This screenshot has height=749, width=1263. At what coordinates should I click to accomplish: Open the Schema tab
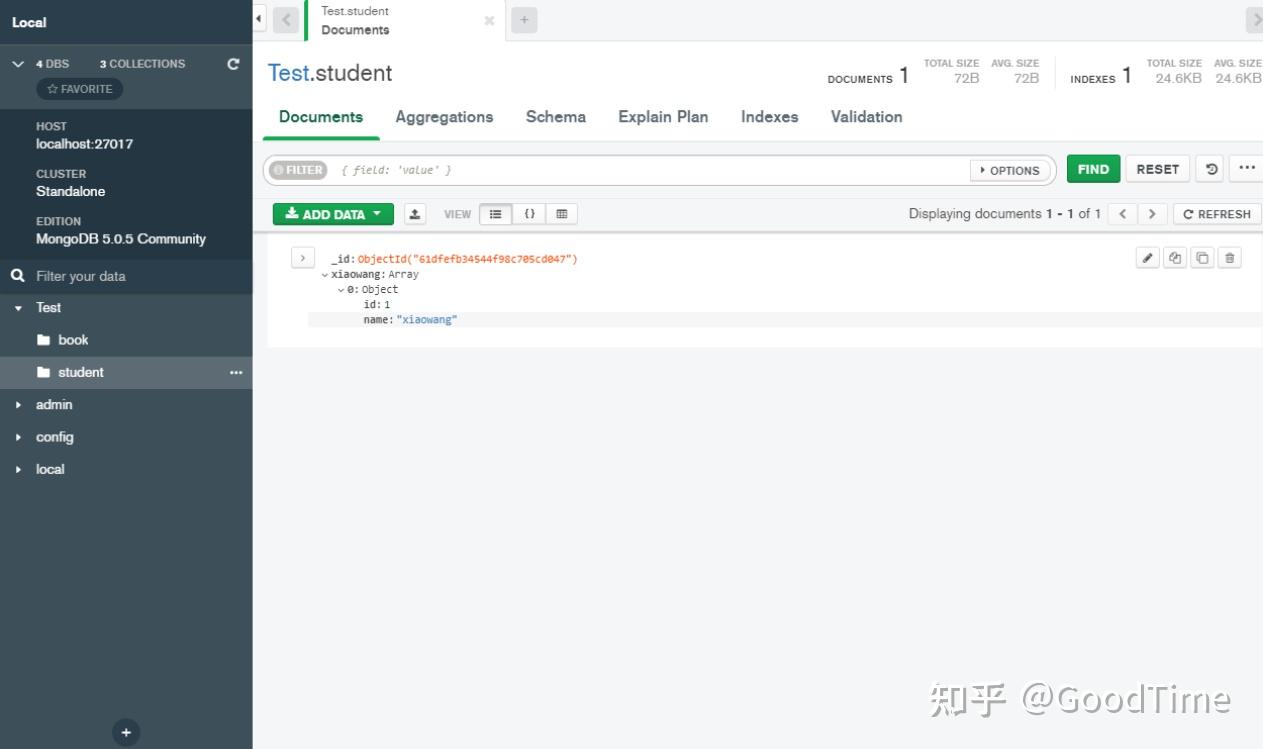(x=555, y=117)
